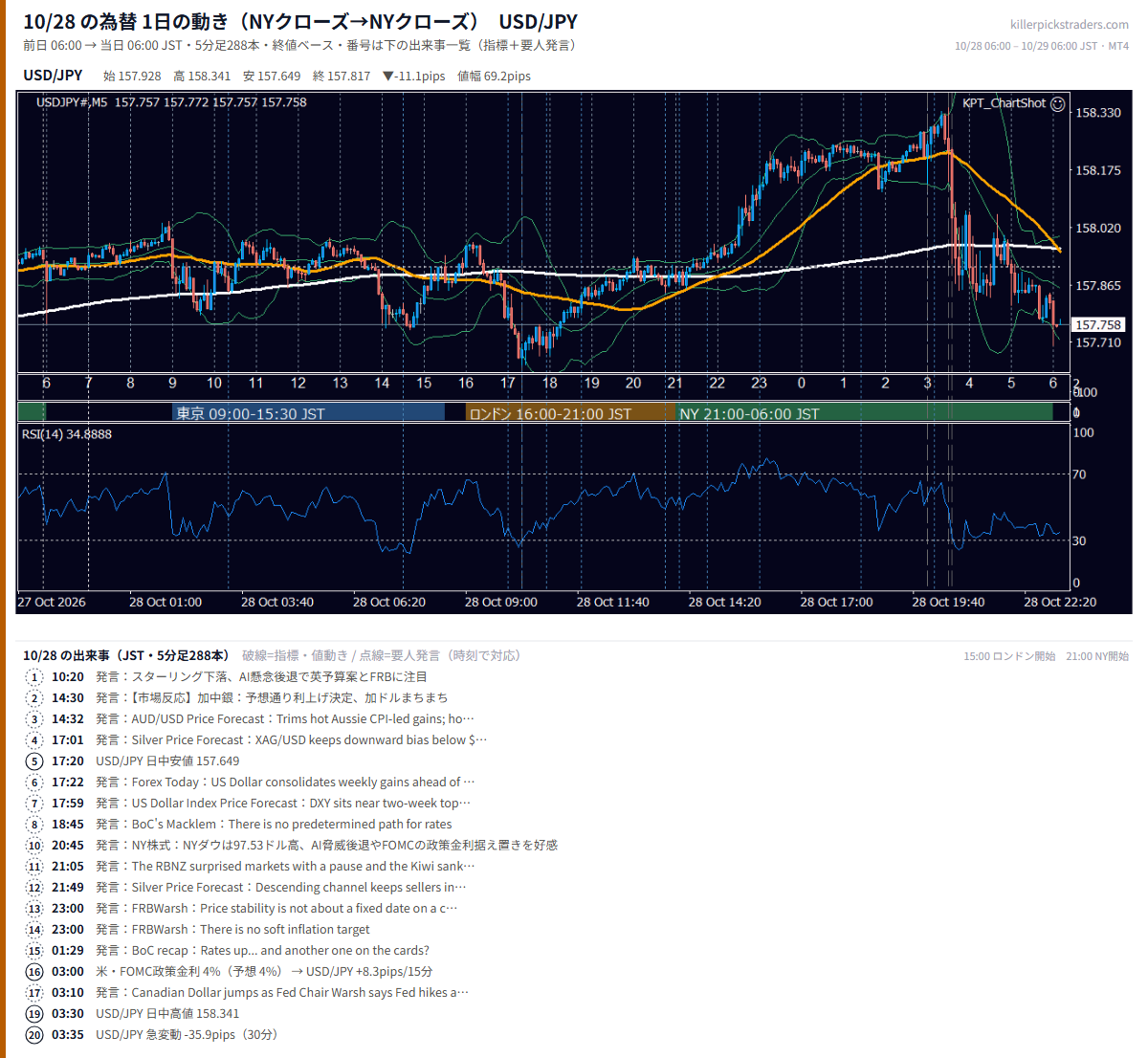
Task: Click the circled number 4 event marker
Action: pos(34,740)
